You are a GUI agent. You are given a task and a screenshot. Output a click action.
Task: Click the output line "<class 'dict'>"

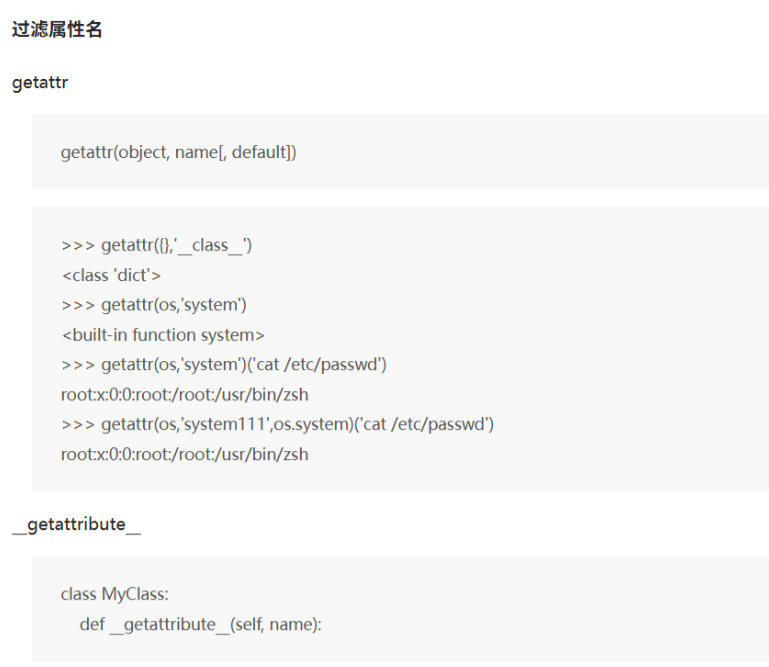(x=110, y=275)
